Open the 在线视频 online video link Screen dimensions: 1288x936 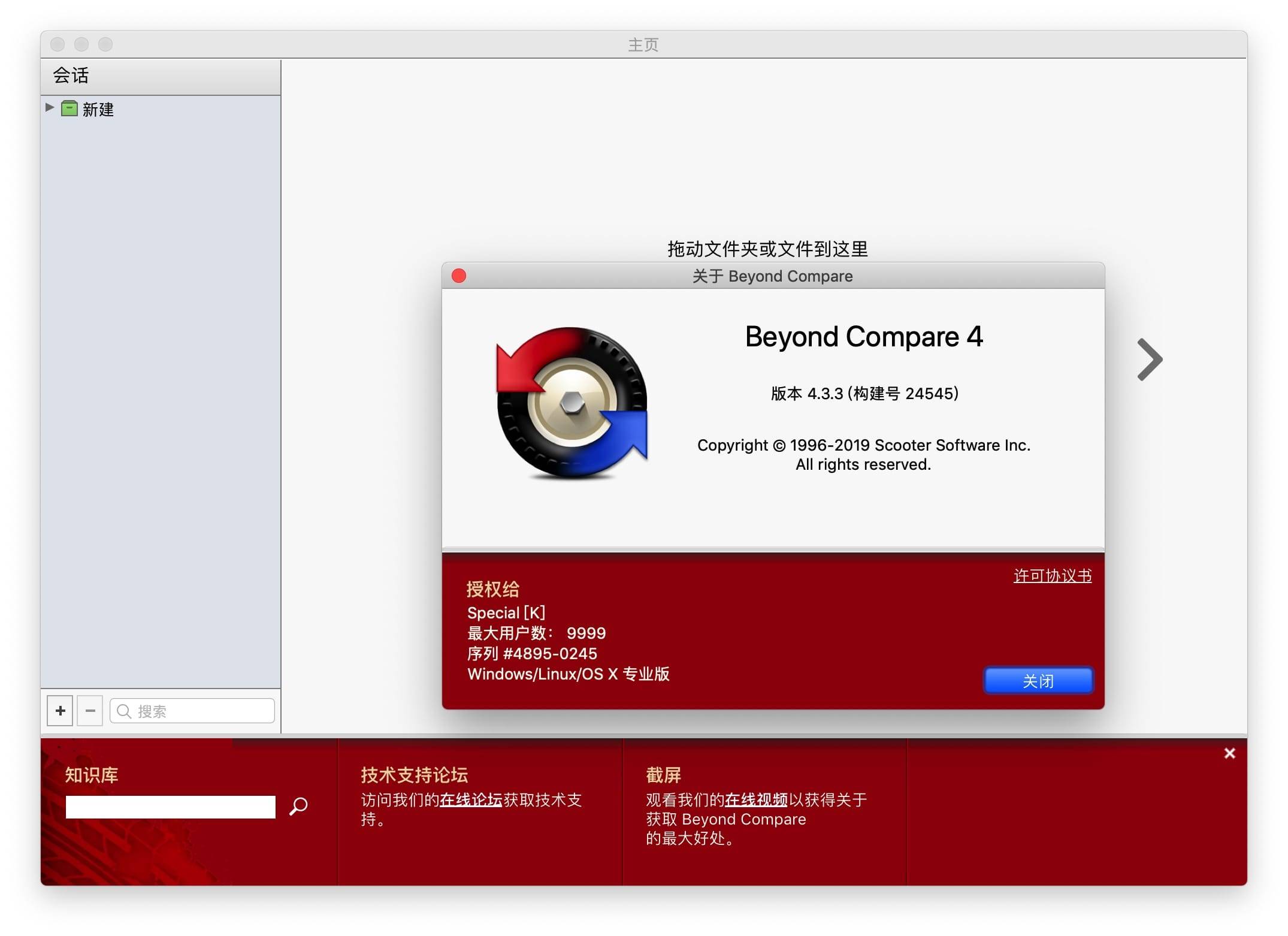[x=756, y=800]
